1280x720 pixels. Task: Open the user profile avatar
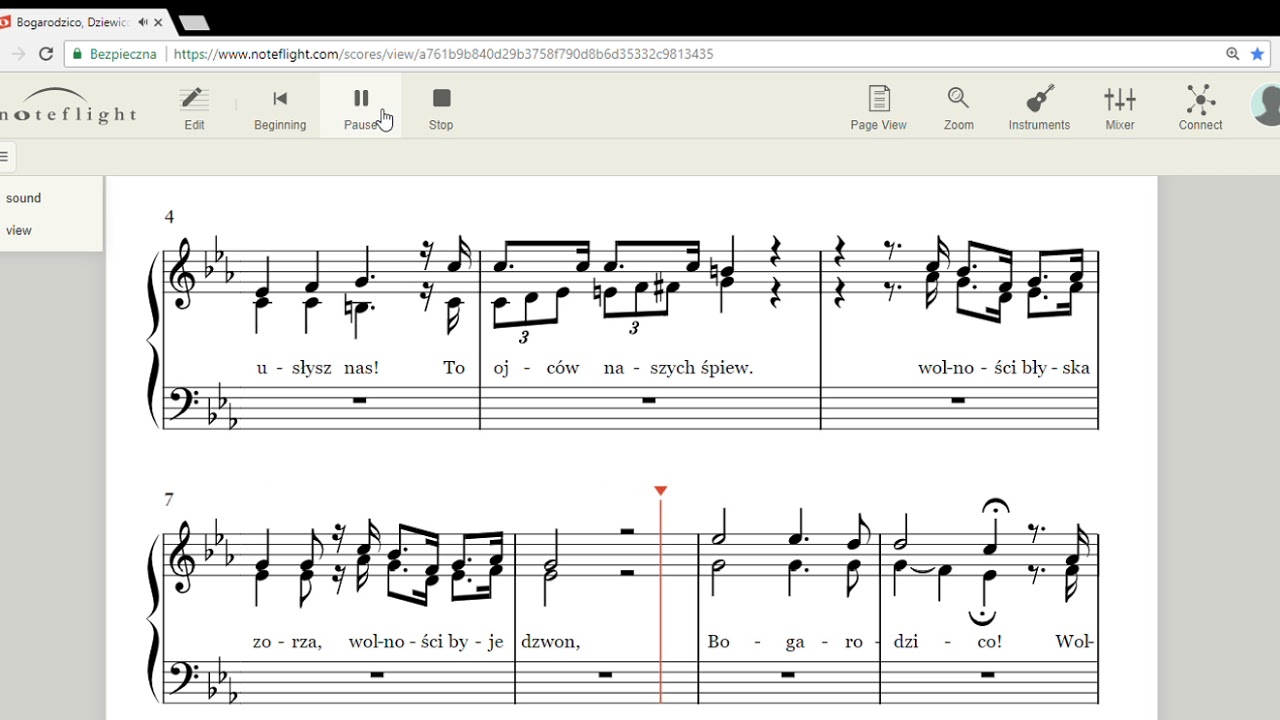pyautogui.click(x=1266, y=106)
